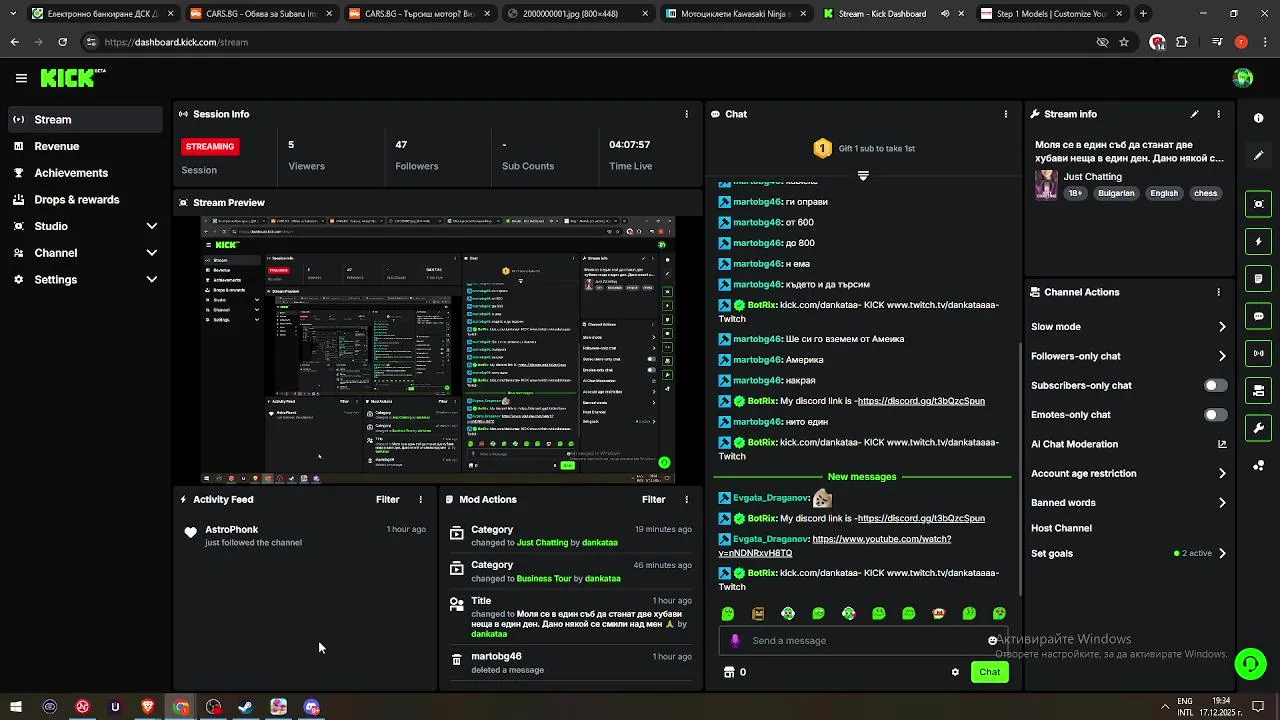Click the info icon in right sidebar
The height and width of the screenshot is (720, 1280).
pyautogui.click(x=1258, y=118)
